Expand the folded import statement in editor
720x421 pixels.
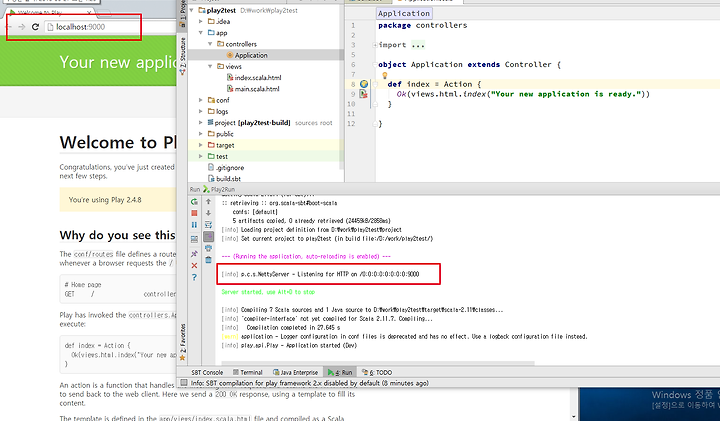pyautogui.click(x=375, y=45)
